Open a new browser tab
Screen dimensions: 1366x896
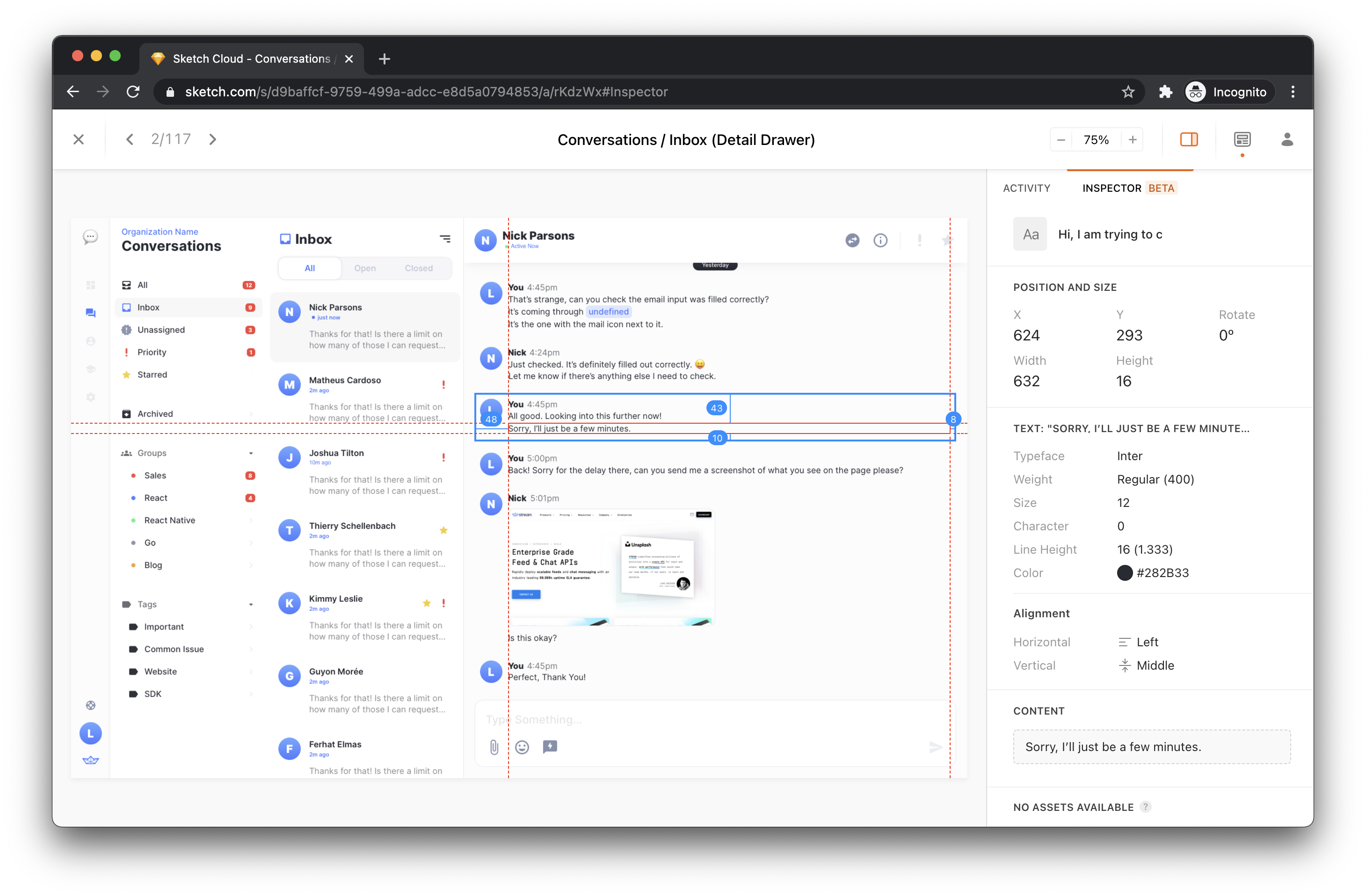pos(384,58)
